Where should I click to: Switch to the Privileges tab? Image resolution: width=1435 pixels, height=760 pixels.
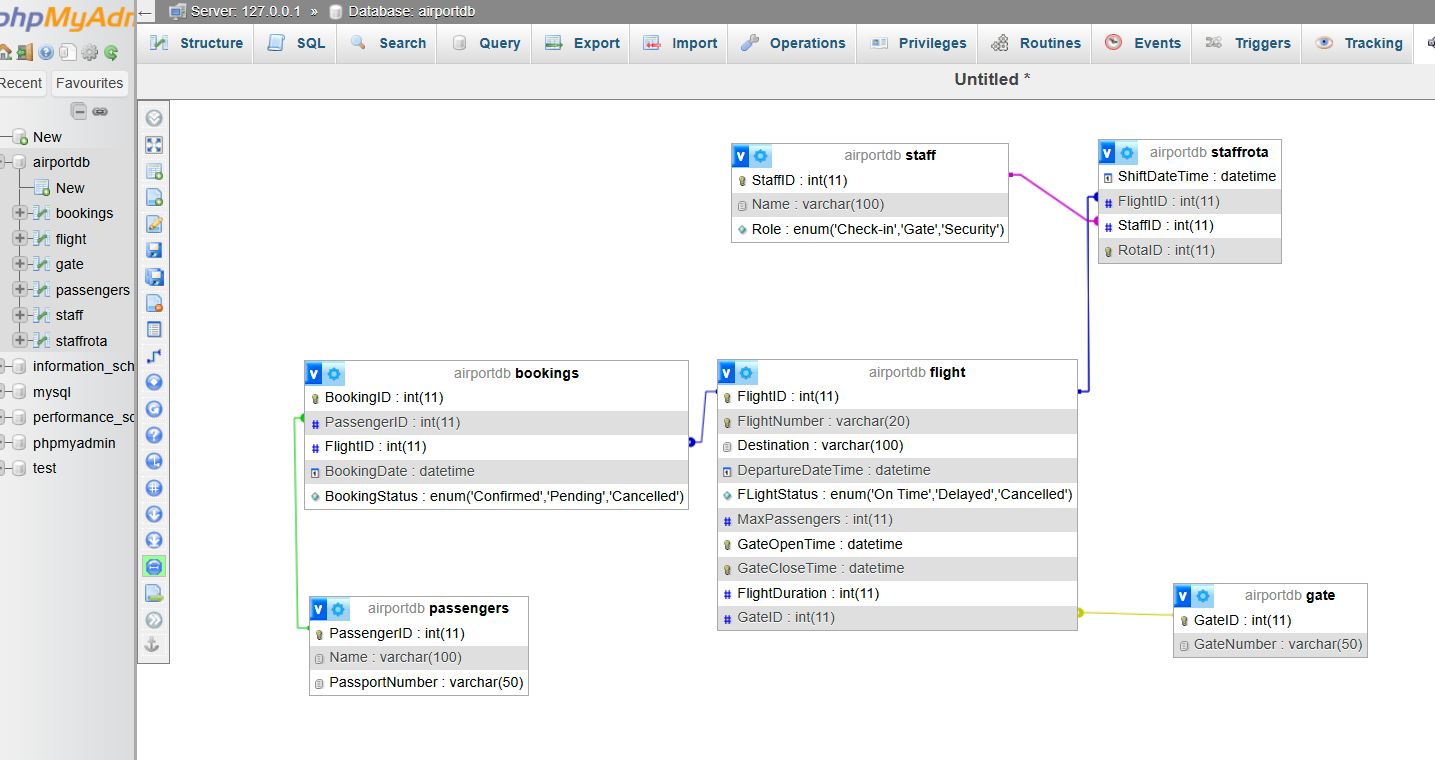(918, 43)
